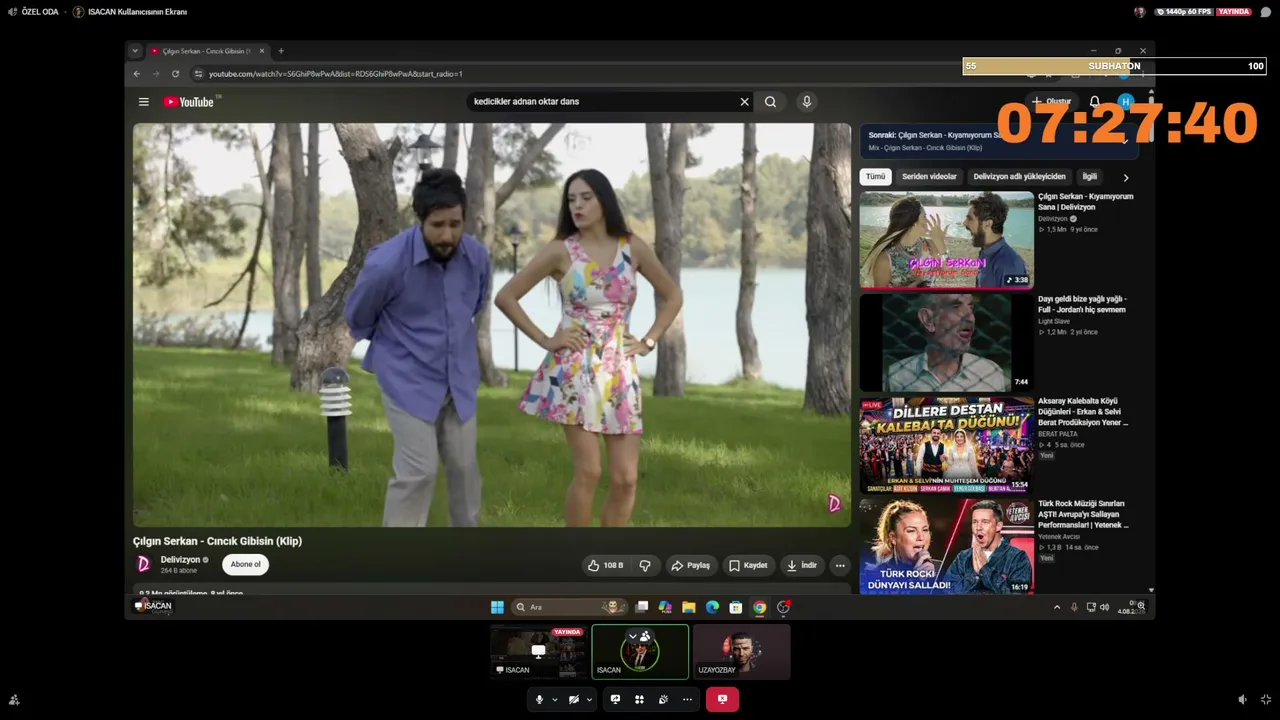
Task: Click the title 'Çılgın Serkan - Kıyamıyorum Sana | Delivizyon'
Action: [1085, 202]
